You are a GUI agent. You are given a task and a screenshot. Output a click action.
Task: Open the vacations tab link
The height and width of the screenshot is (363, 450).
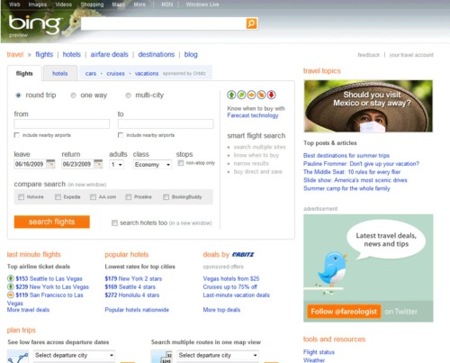pyautogui.click(x=147, y=74)
